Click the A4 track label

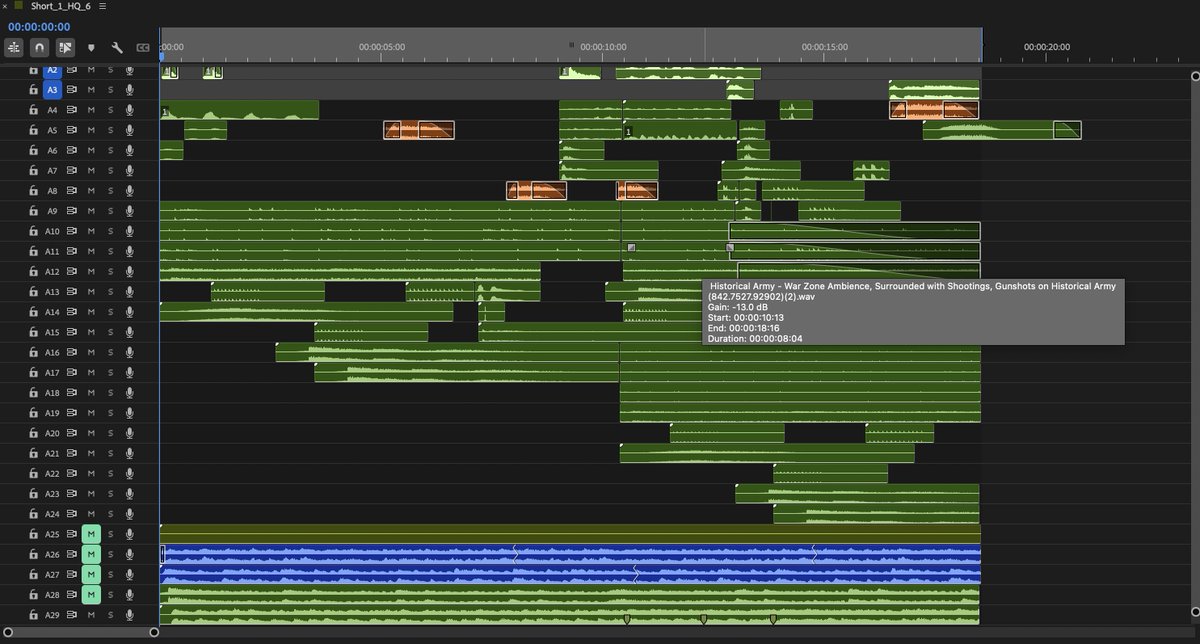click(52, 110)
